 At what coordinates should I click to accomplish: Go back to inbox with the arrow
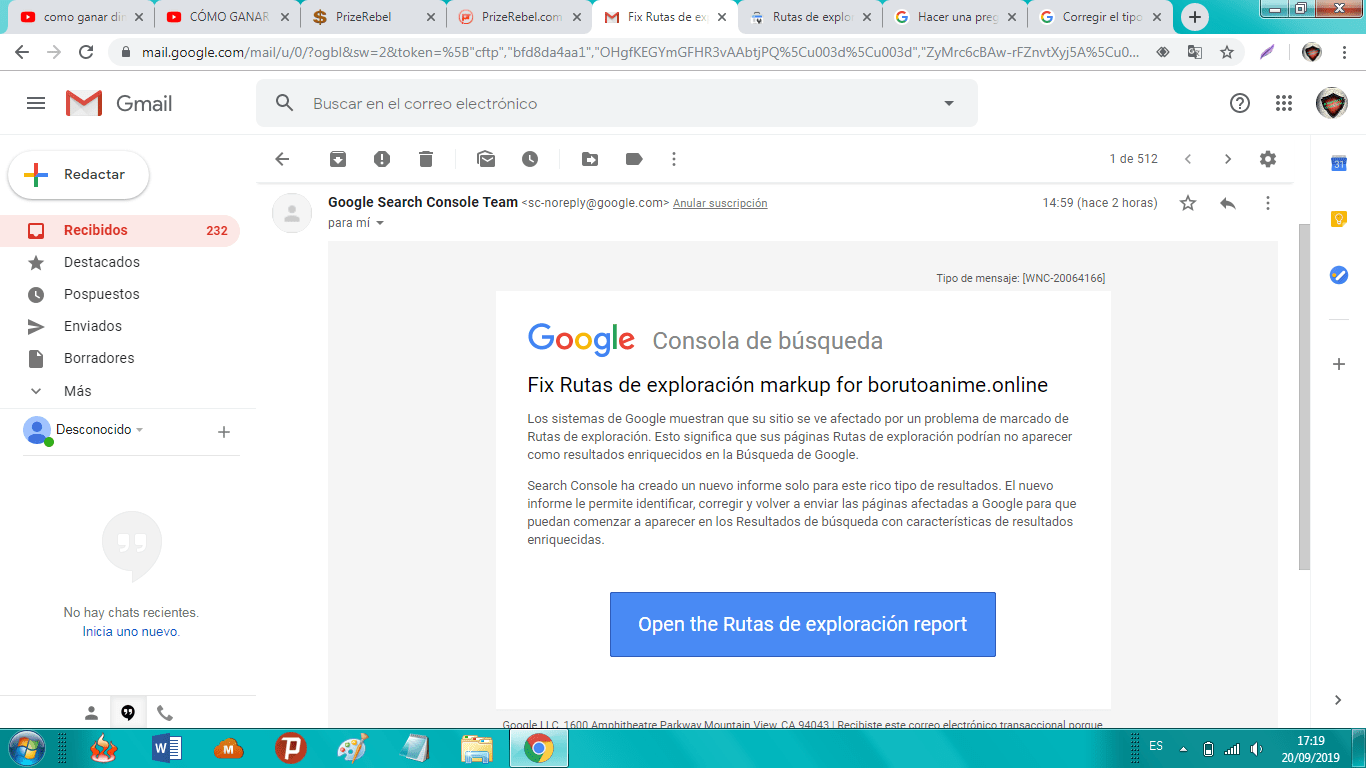(x=282, y=159)
